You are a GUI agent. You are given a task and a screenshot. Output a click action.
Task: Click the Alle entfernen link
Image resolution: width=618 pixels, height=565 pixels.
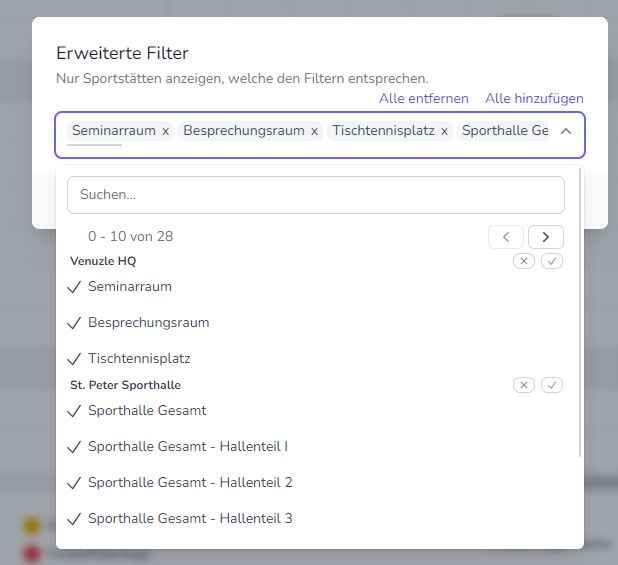point(424,98)
